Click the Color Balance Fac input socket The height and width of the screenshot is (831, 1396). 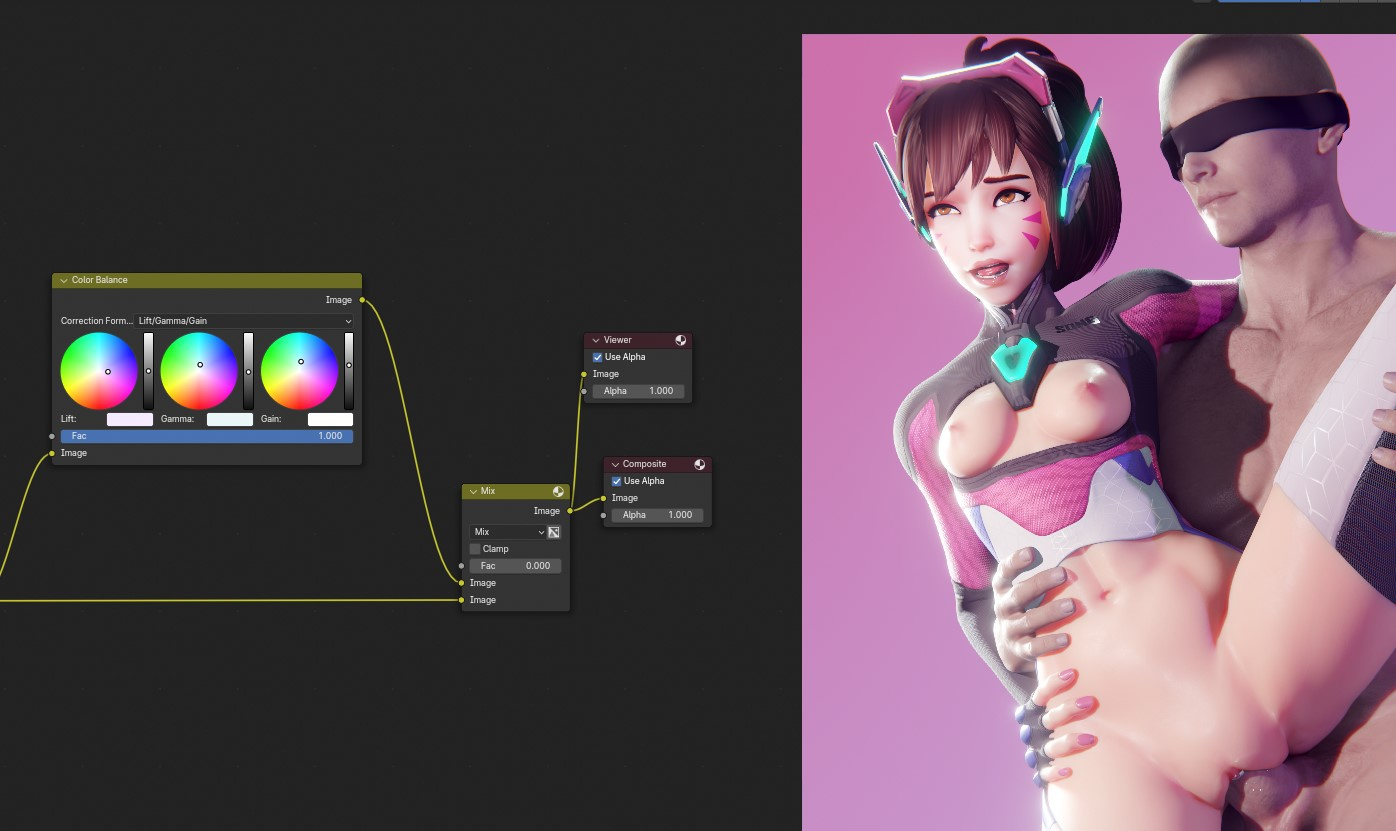[52, 436]
